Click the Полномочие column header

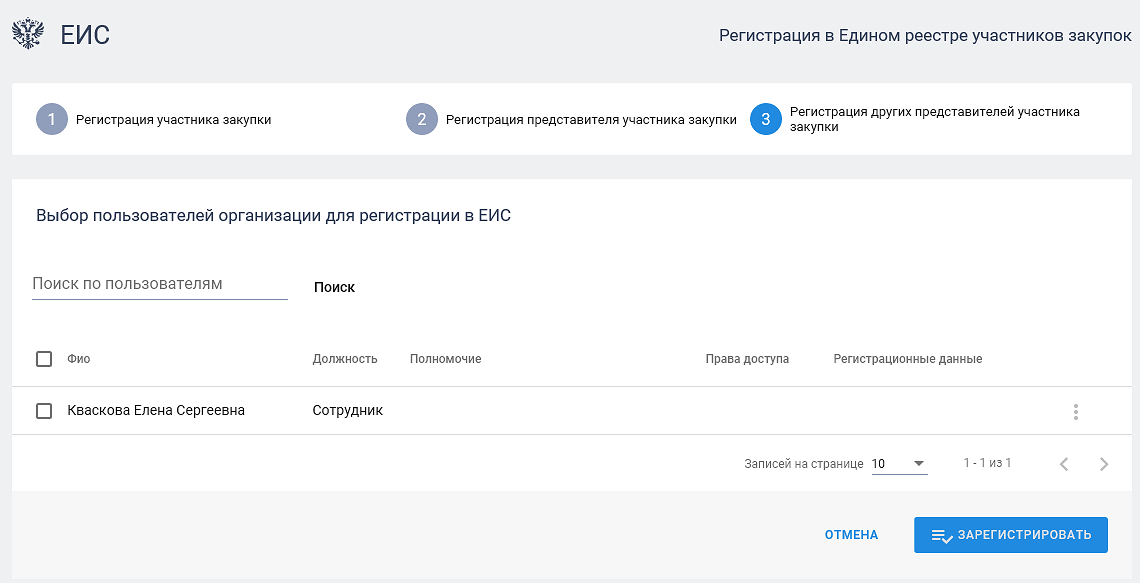tap(446, 359)
